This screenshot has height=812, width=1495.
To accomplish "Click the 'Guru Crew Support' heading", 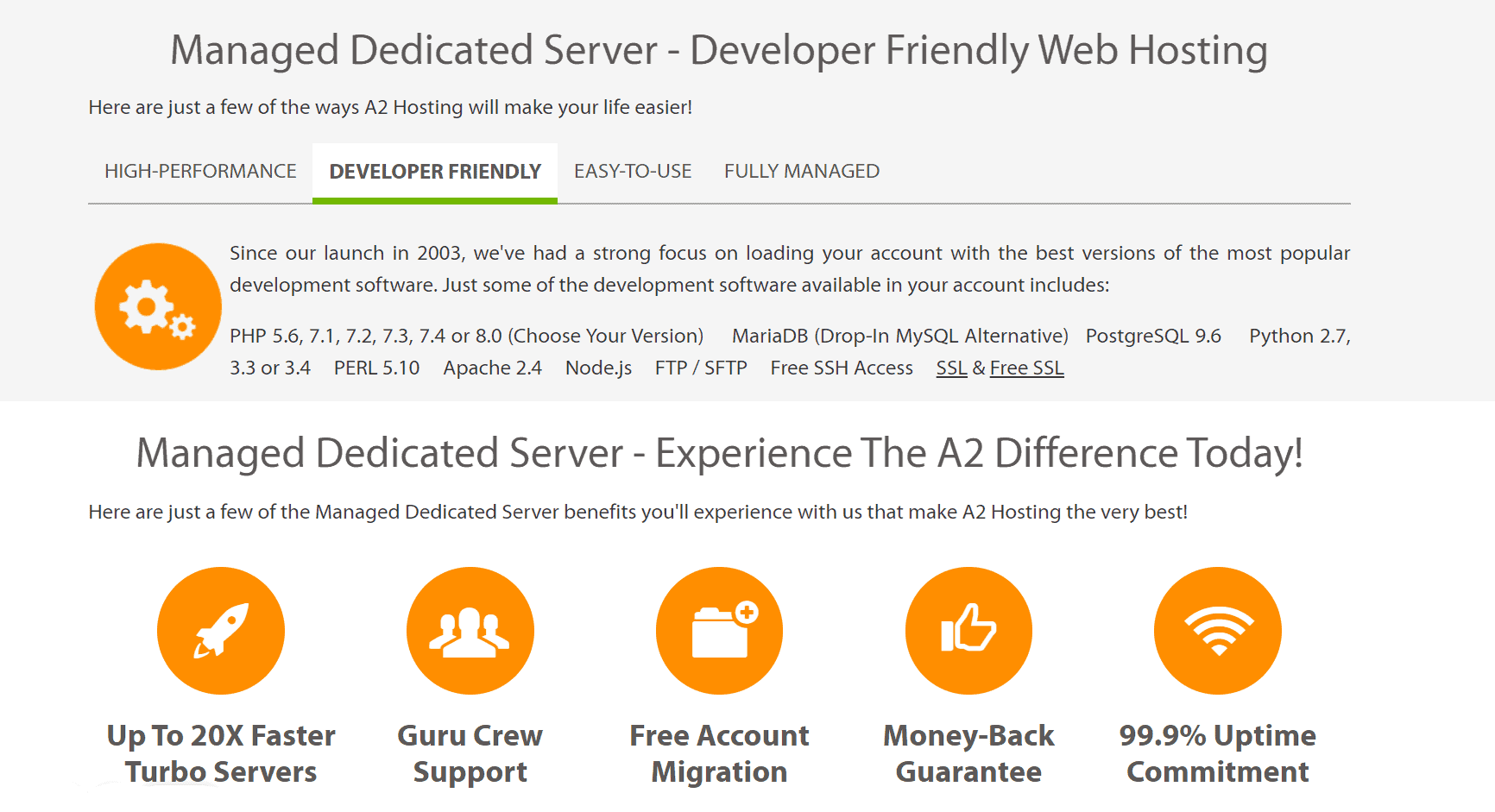I will (x=470, y=753).
